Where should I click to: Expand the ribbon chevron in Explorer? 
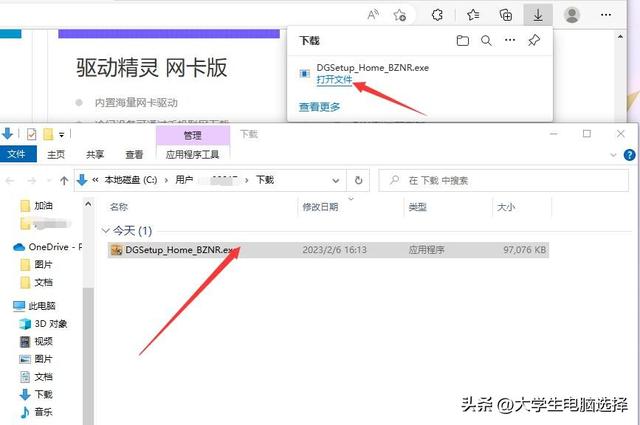click(x=613, y=155)
